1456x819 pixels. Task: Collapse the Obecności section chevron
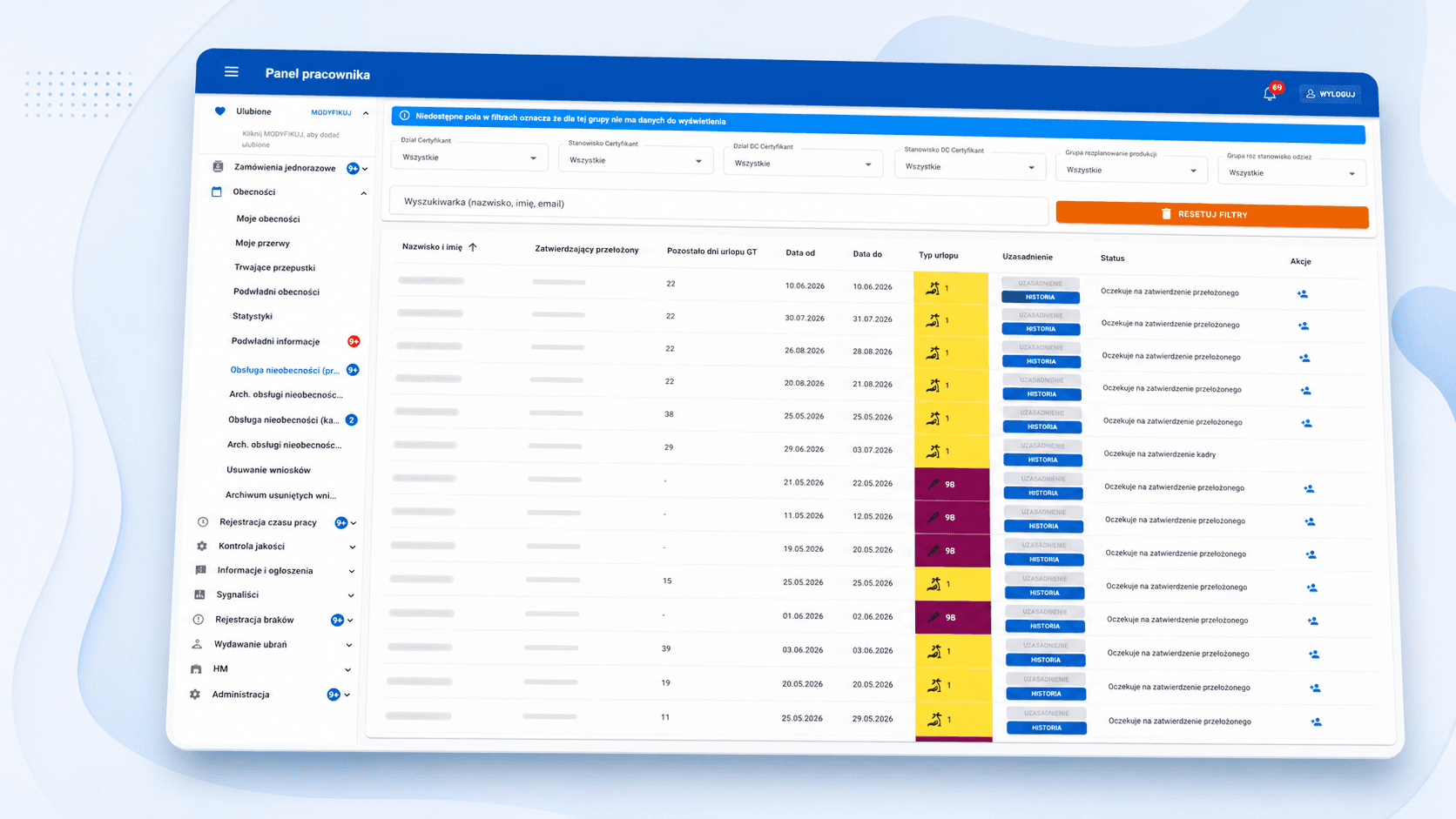(364, 193)
